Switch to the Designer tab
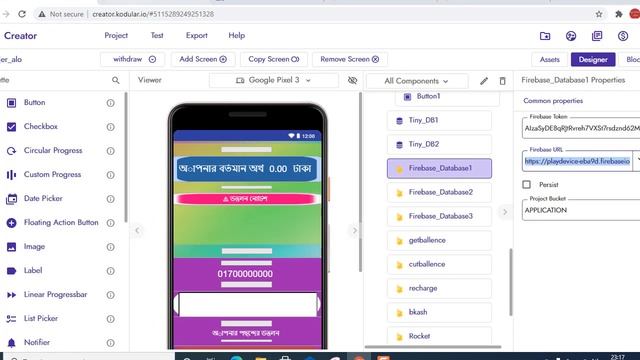The height and width of the screenshot is (360, 640). [x=593, y=60]
